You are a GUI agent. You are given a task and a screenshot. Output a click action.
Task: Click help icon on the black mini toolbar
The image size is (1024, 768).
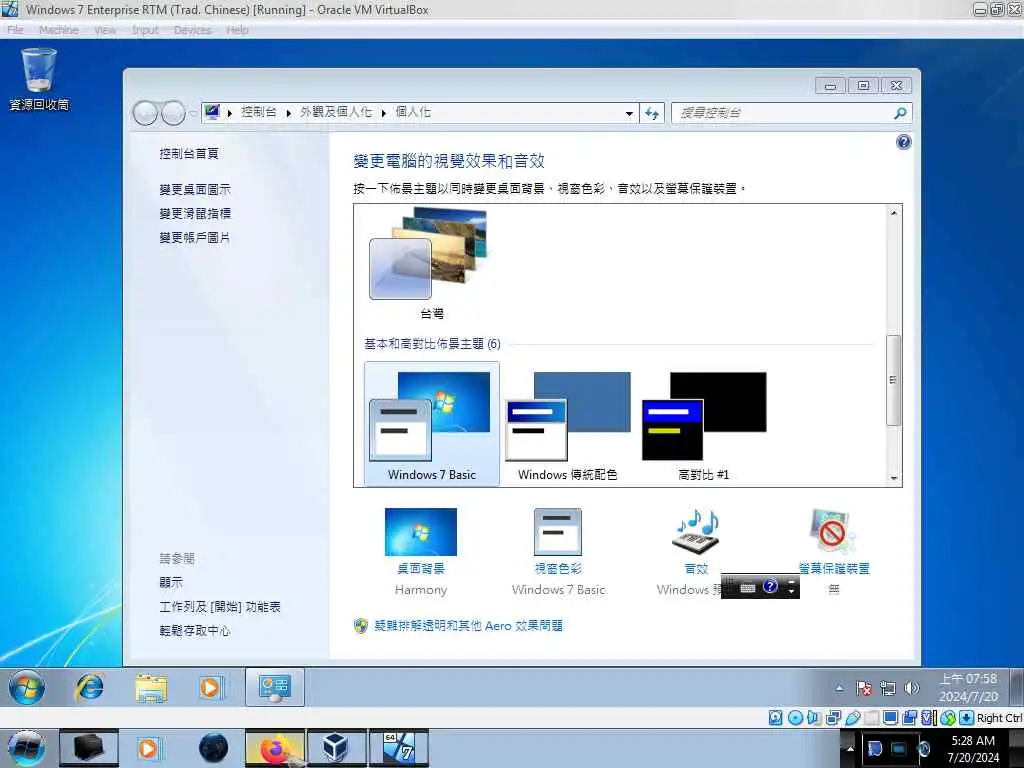[771, 586]
